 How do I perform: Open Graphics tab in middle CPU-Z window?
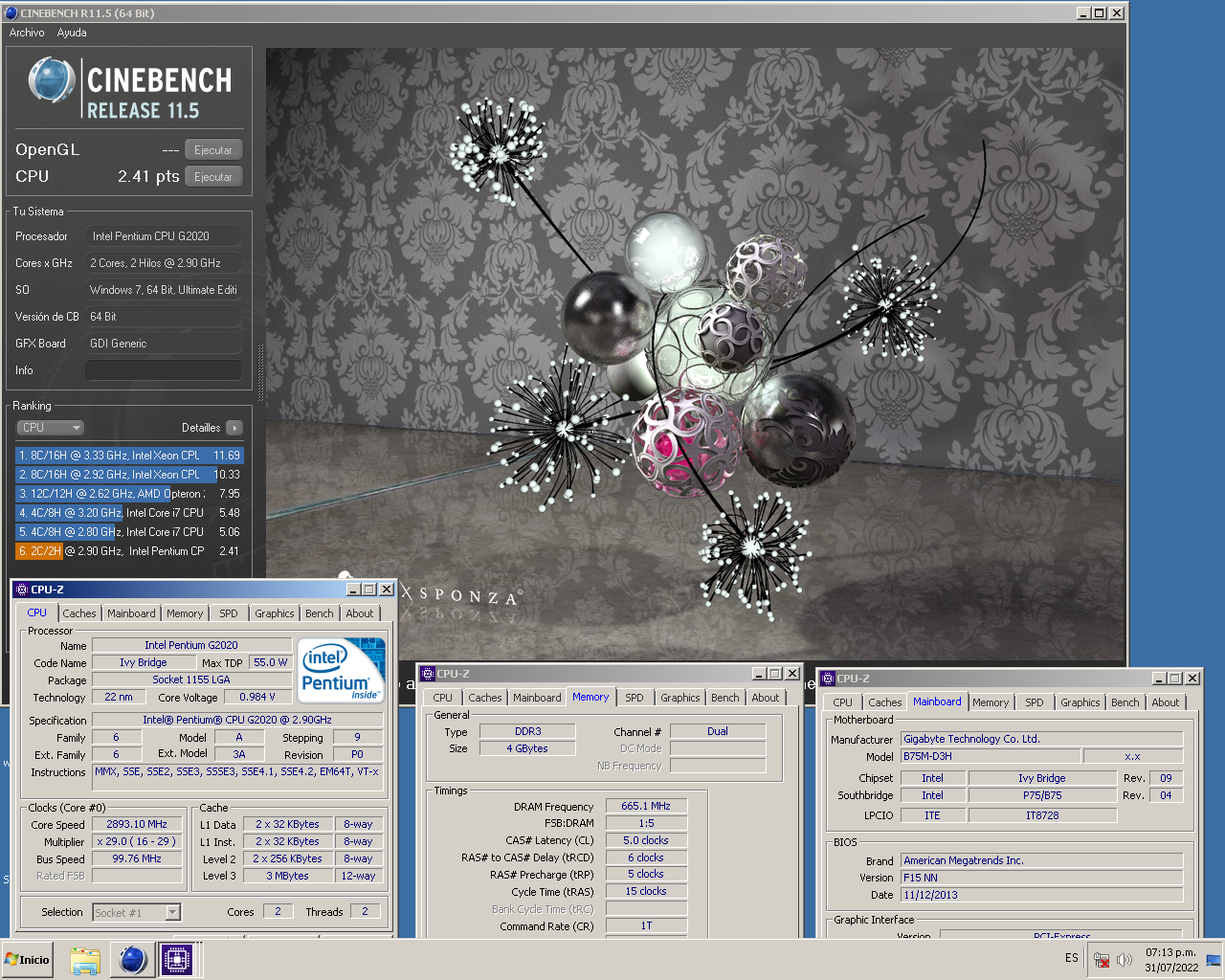680,698
